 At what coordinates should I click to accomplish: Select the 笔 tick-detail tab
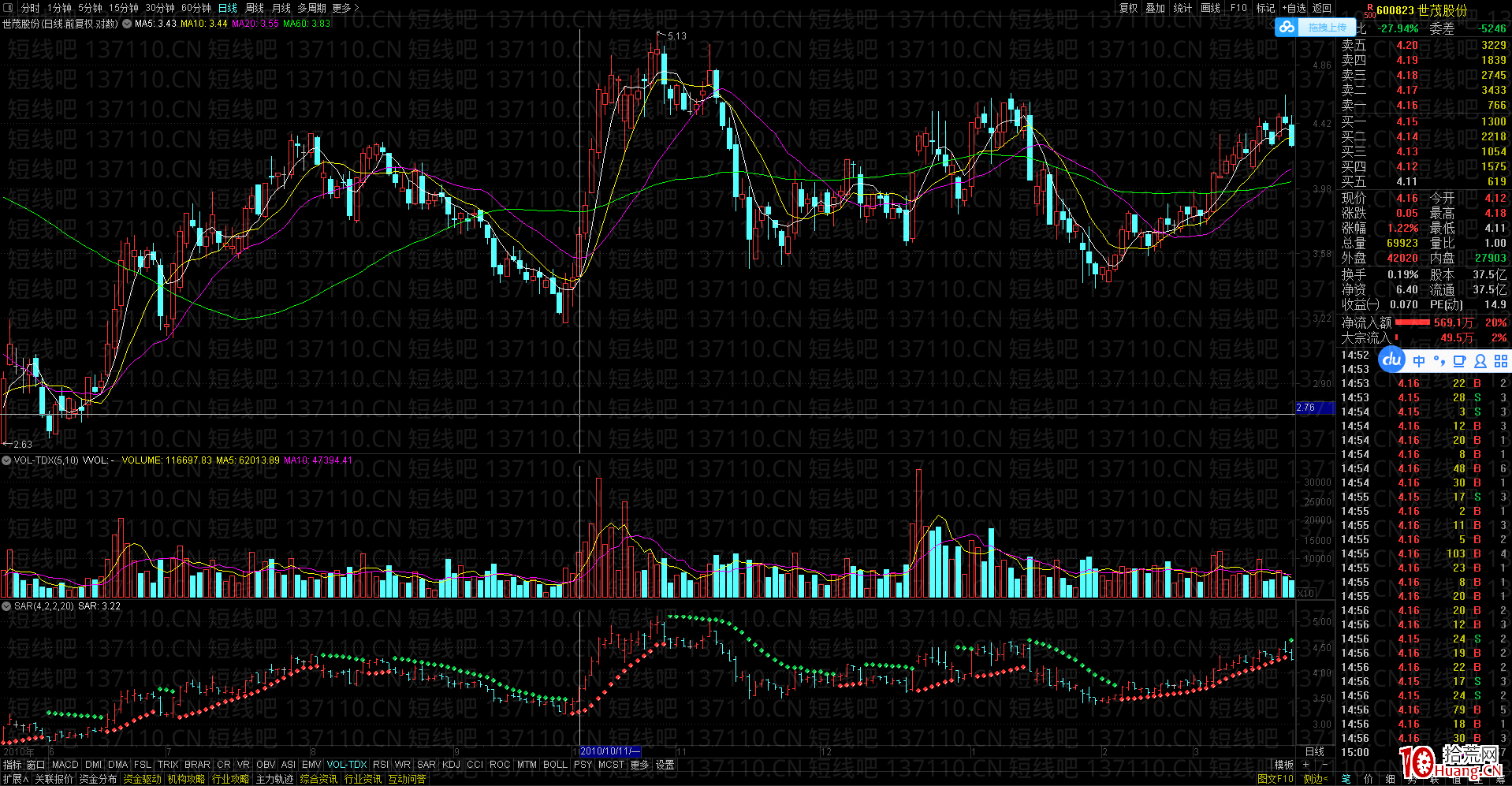point(1346,779)
